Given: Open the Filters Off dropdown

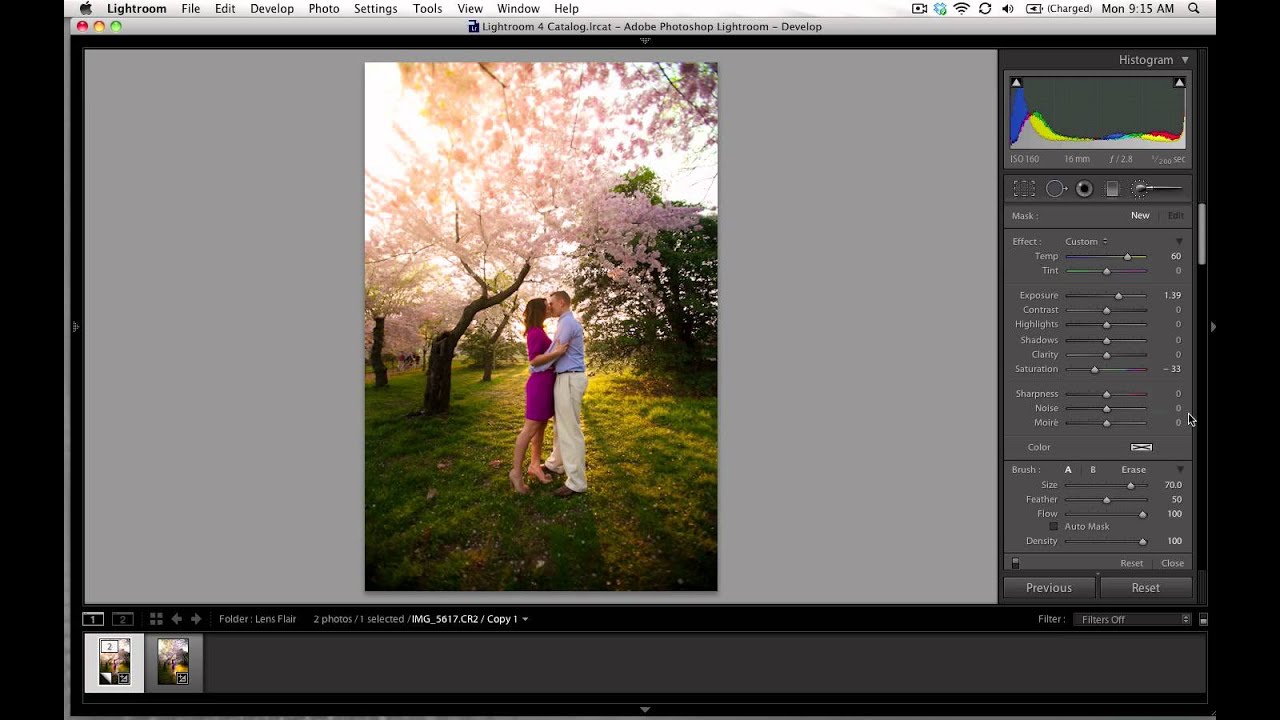Looking at the screenshot, I should 1133,619.
